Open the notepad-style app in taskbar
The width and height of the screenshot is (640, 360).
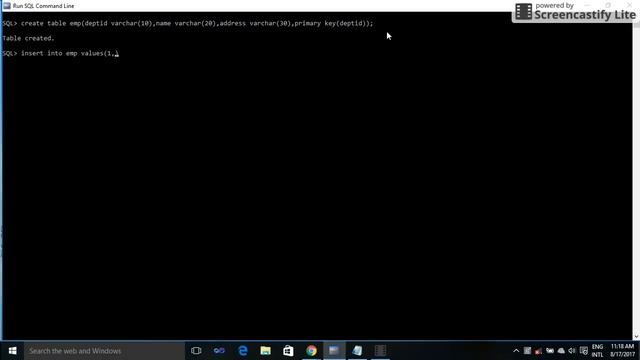pyautogui.click(x=357, y=351)
